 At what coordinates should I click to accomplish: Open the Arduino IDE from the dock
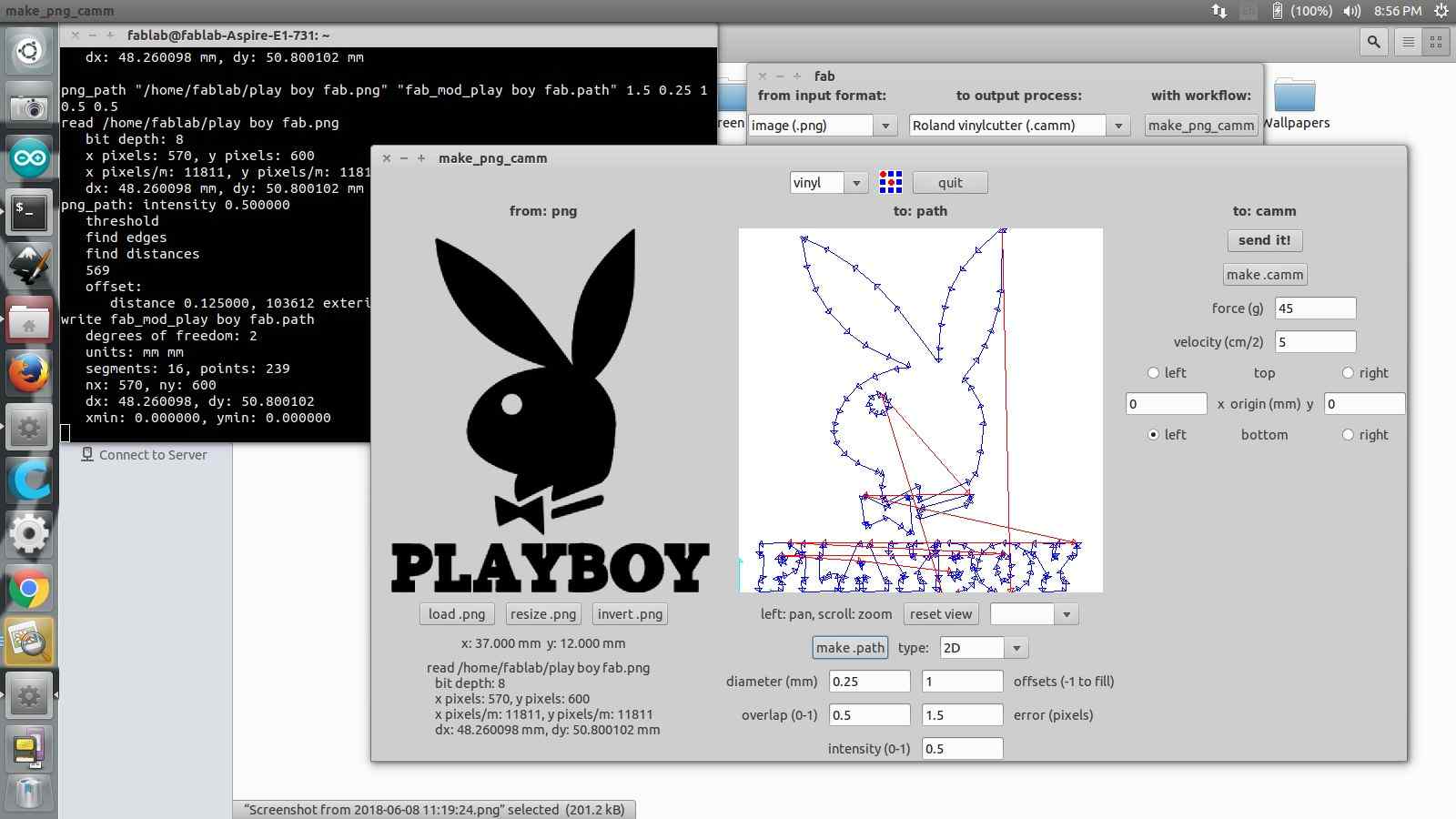coord(29,159)
